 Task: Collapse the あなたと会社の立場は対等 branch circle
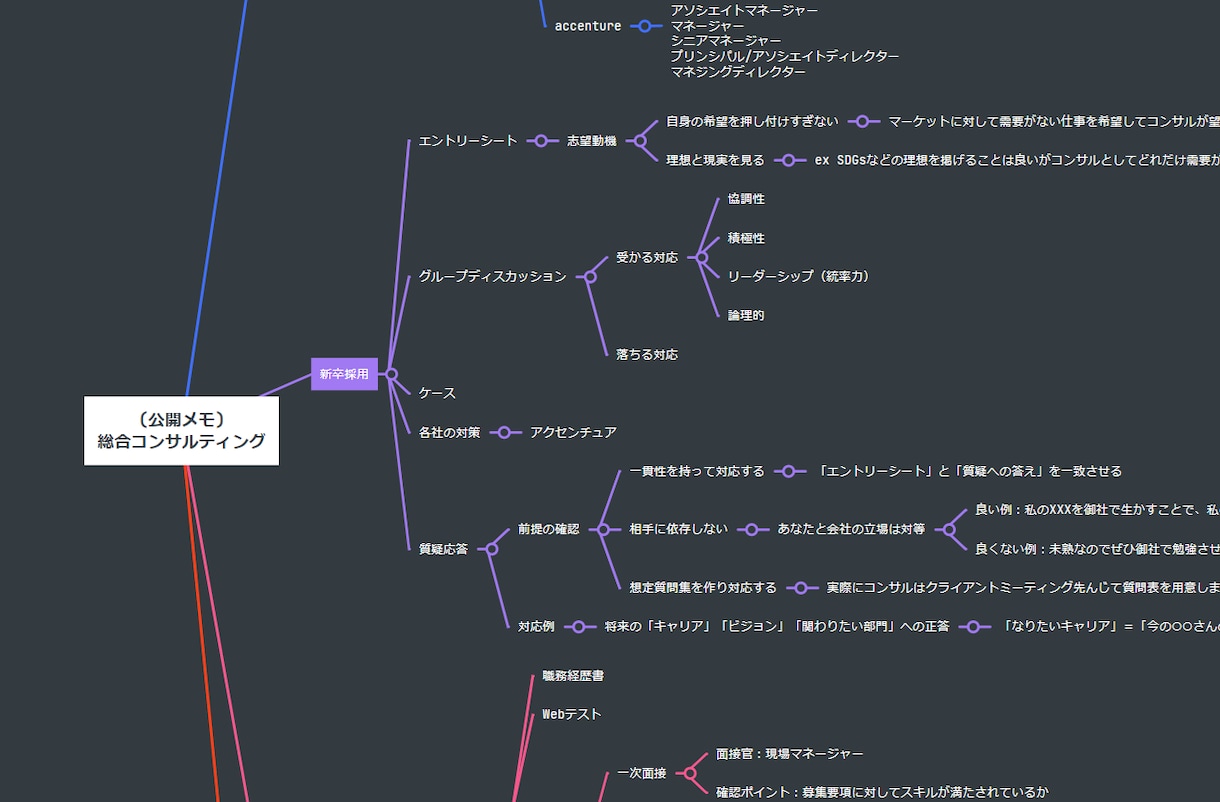point(949,529)
